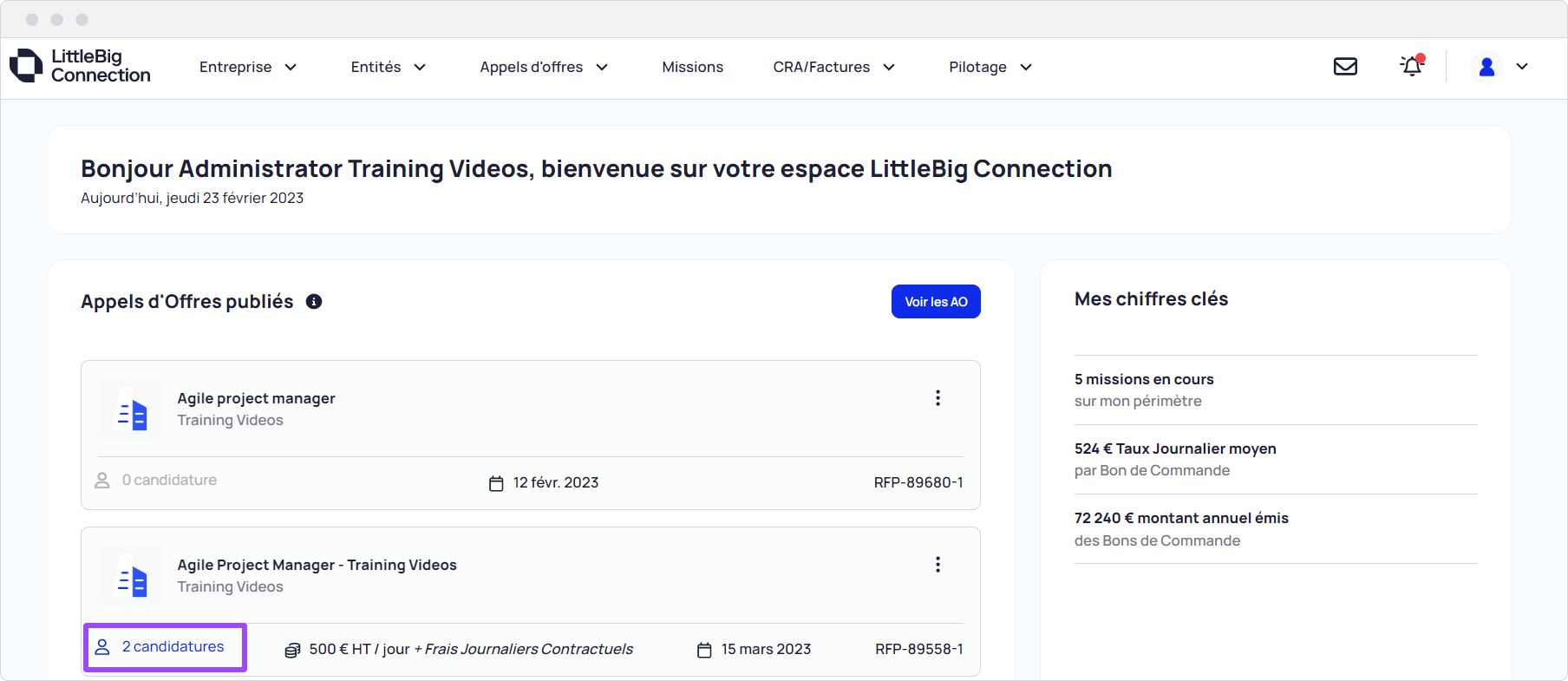Expand the CRA/Factures menu
The image size is (1568, 681).
tap(833, 67)
